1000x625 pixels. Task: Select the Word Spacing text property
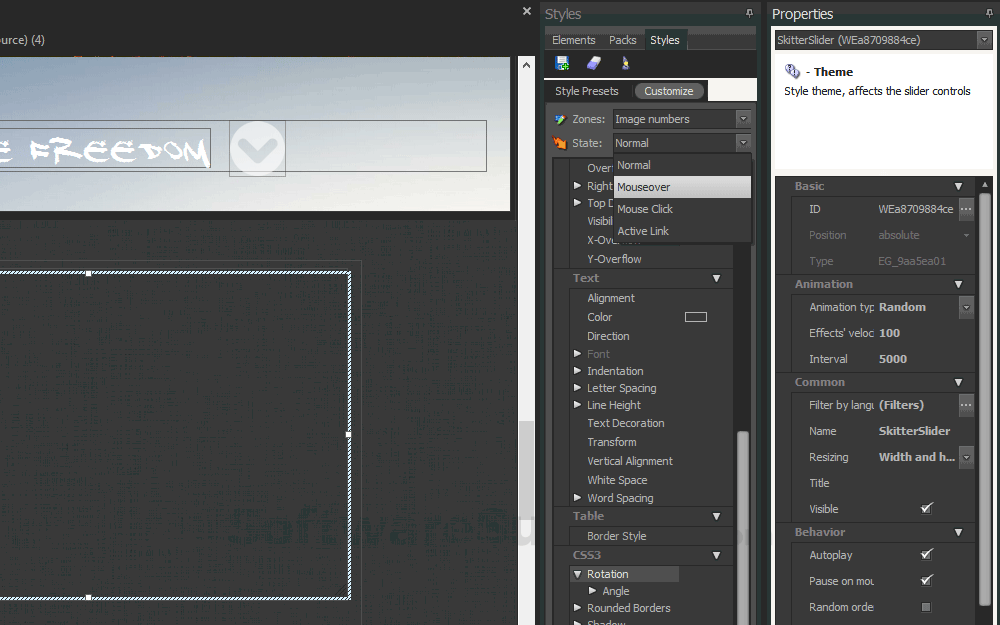(x=620, y=497)
